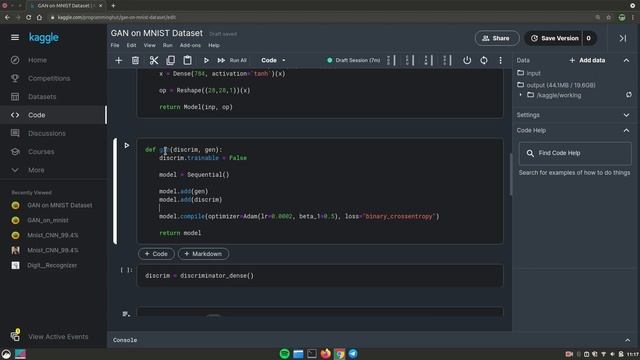The image size is (640, 360).
Task: Run the current cell from the toolbar
Action: pos(206,60)
